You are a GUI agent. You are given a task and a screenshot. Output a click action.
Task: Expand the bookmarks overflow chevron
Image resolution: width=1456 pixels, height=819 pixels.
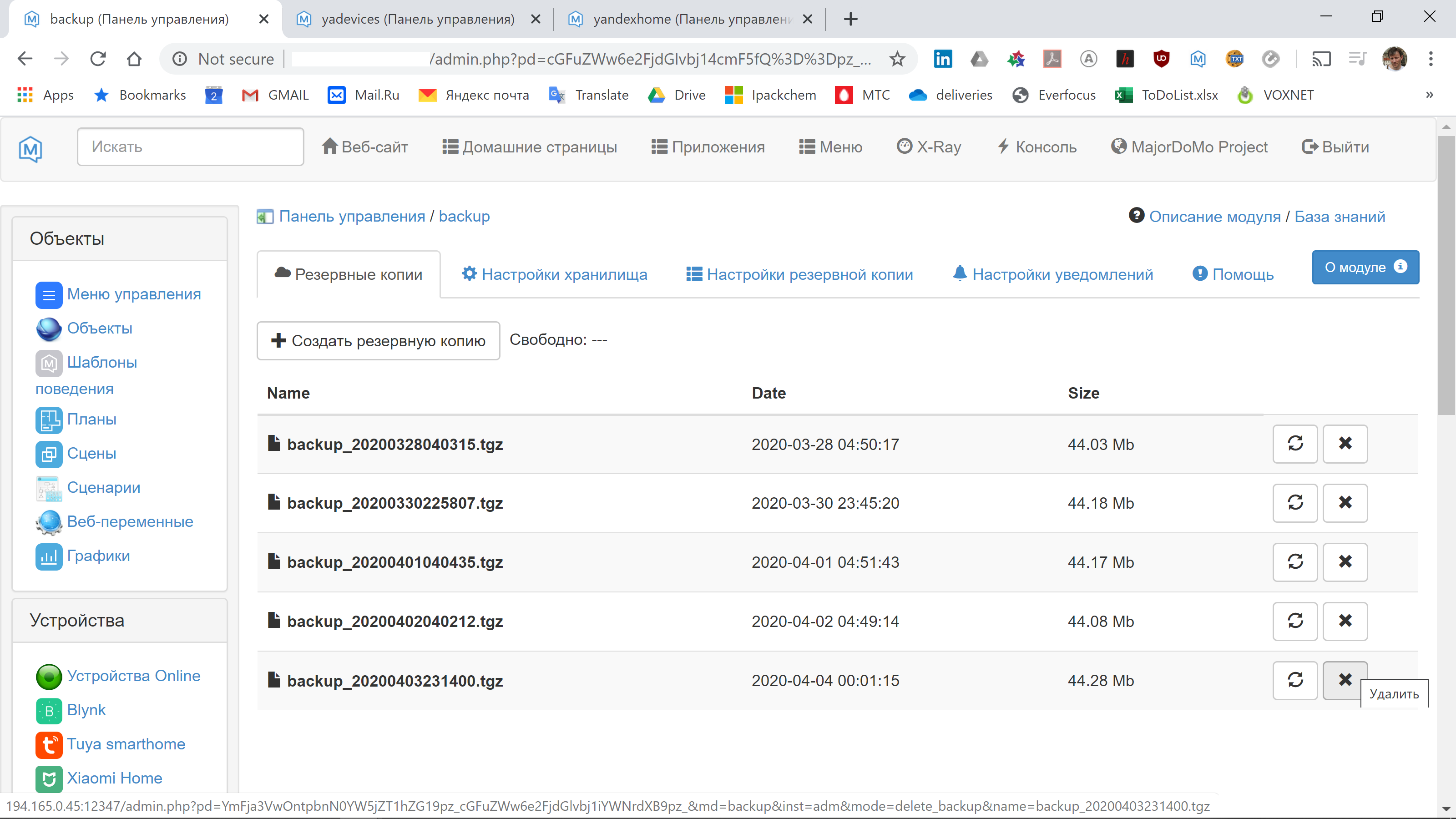(x=1430, y=94)
